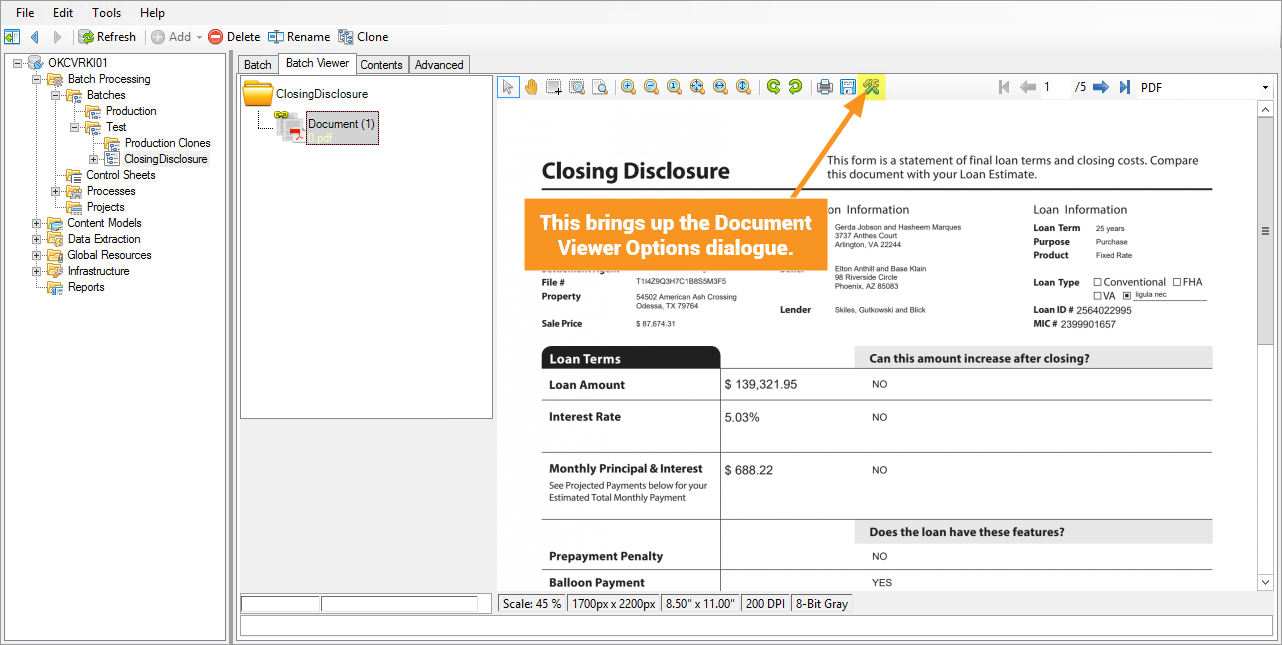Screen dimensions: 1282x645
Task: Expand the ClosingDisclosure tree node
Action: [x=94, y=159]
